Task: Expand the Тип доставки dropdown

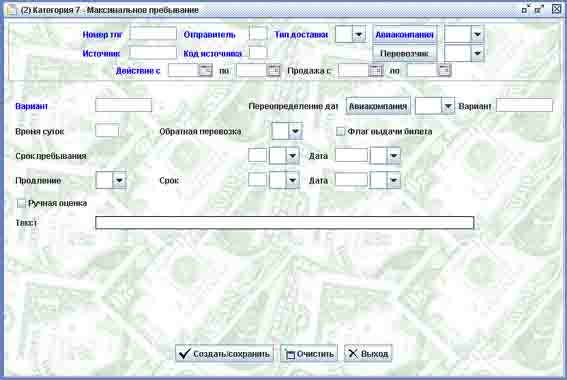Action: coord(358,34)
